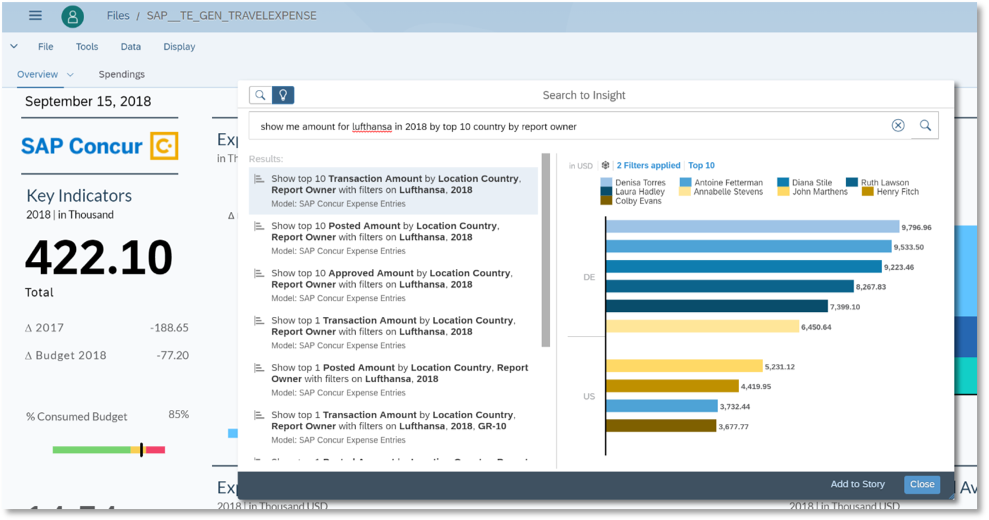Select the search mode magnifier icon
Screen dimensions: 989x520
[260, 95]
